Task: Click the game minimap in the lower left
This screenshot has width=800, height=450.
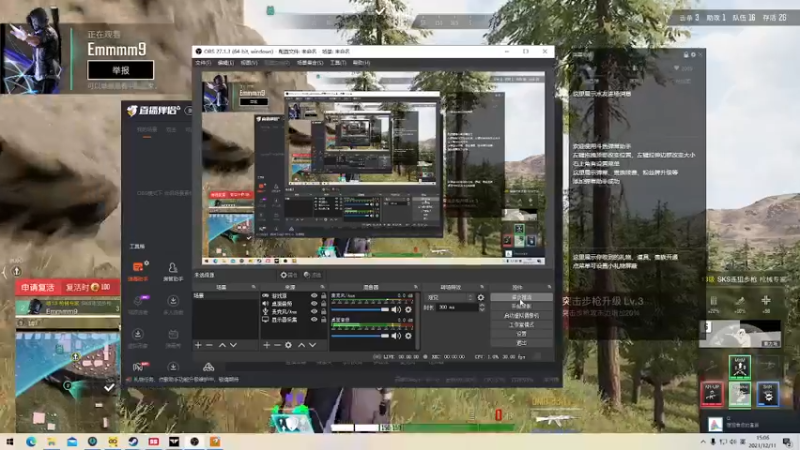Action: pyautogui.click(x=67, y=382)
